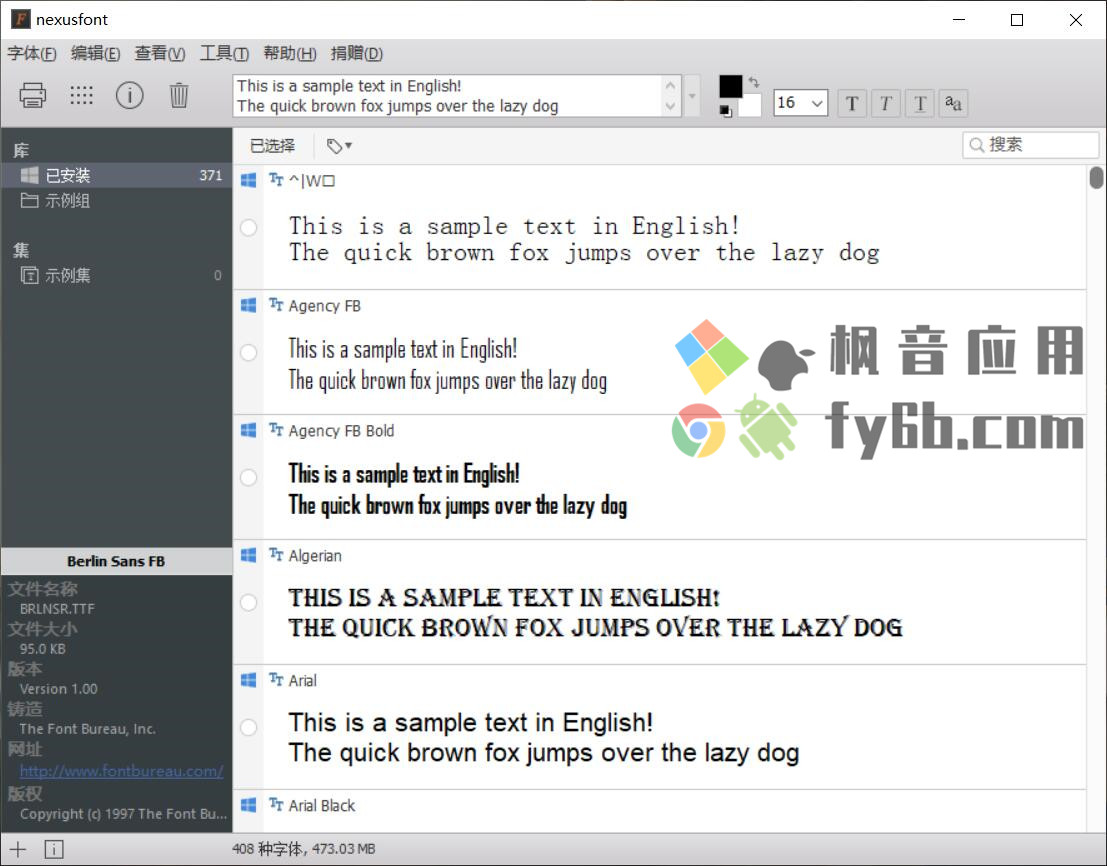Click sample text scroll up arrow

670,85
